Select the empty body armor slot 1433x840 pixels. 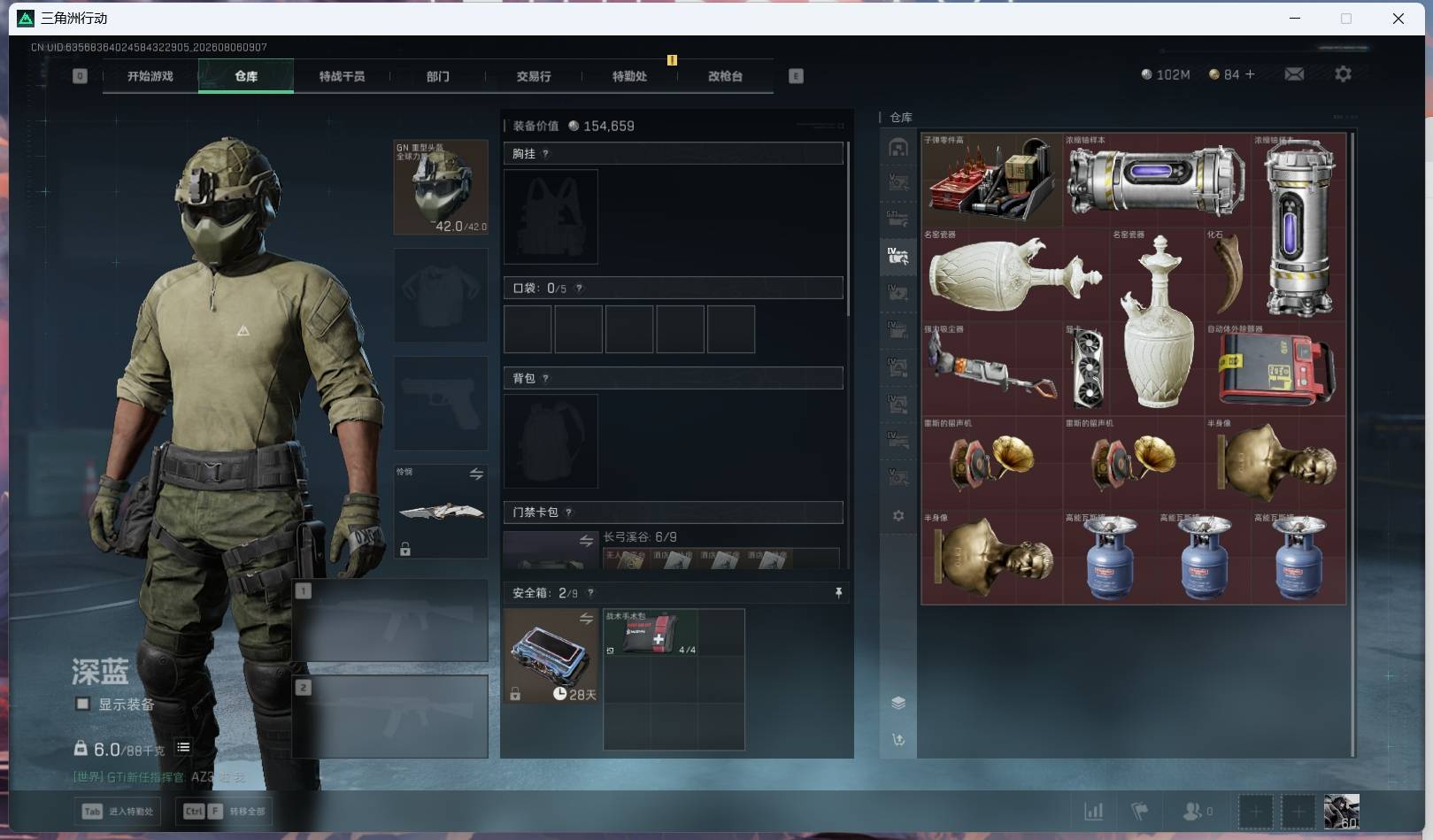point(441,296)
